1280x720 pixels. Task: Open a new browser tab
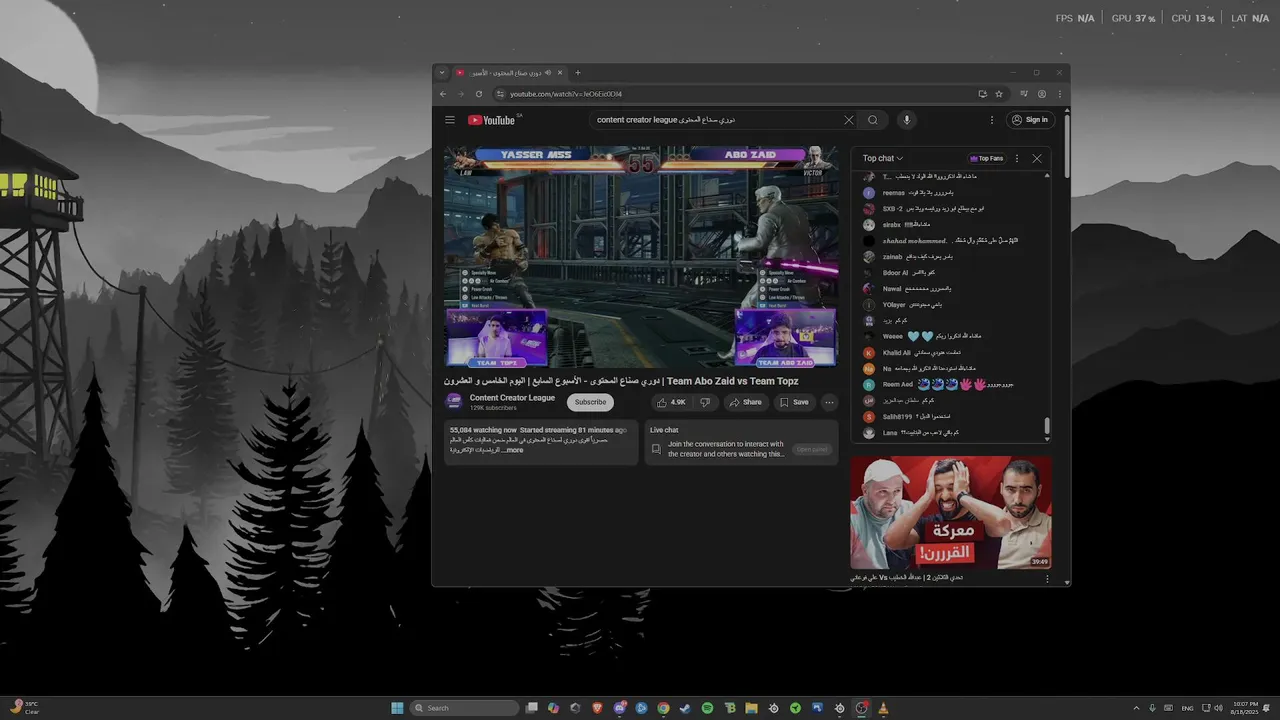[x=578, y=73]
